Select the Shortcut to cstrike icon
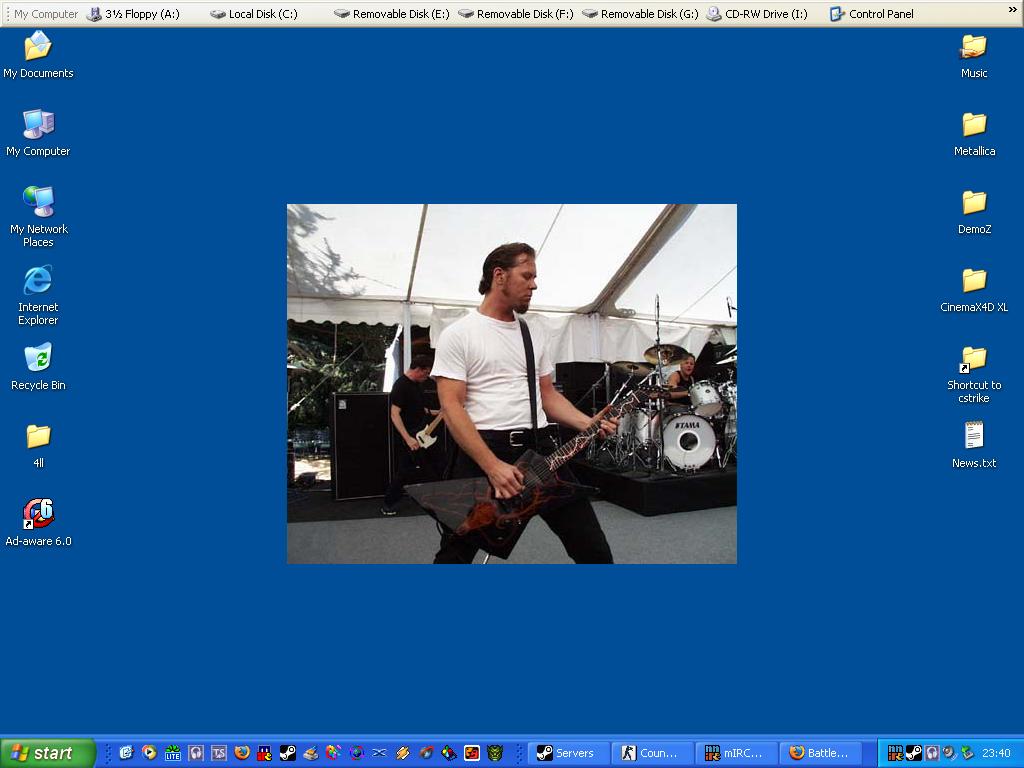The image size is (1024, 768). 974,374
